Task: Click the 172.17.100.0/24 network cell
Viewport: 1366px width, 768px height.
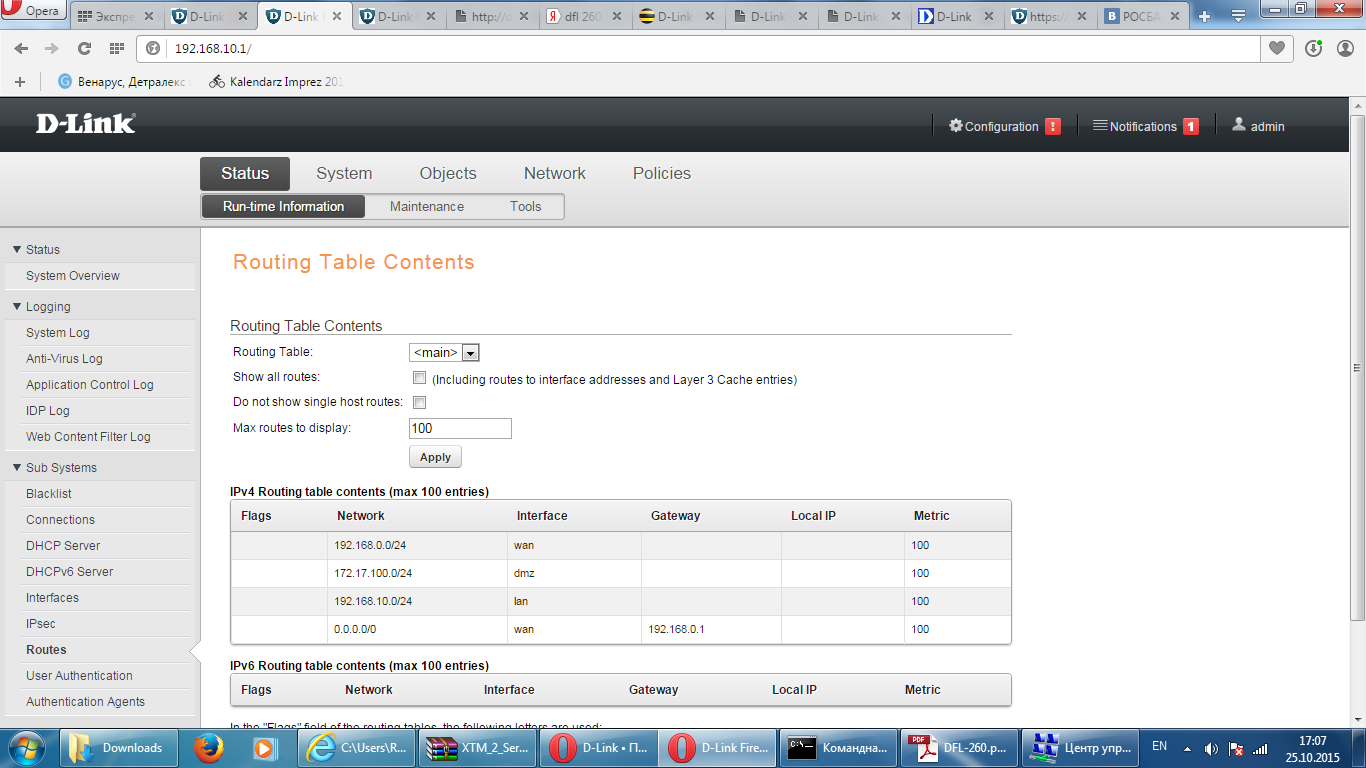Action: 418,573
